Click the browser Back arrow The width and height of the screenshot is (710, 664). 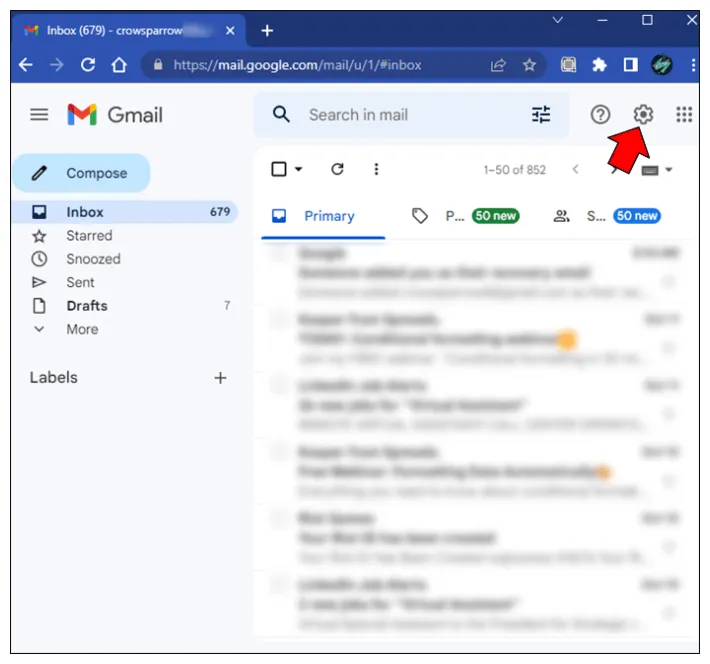26,65
